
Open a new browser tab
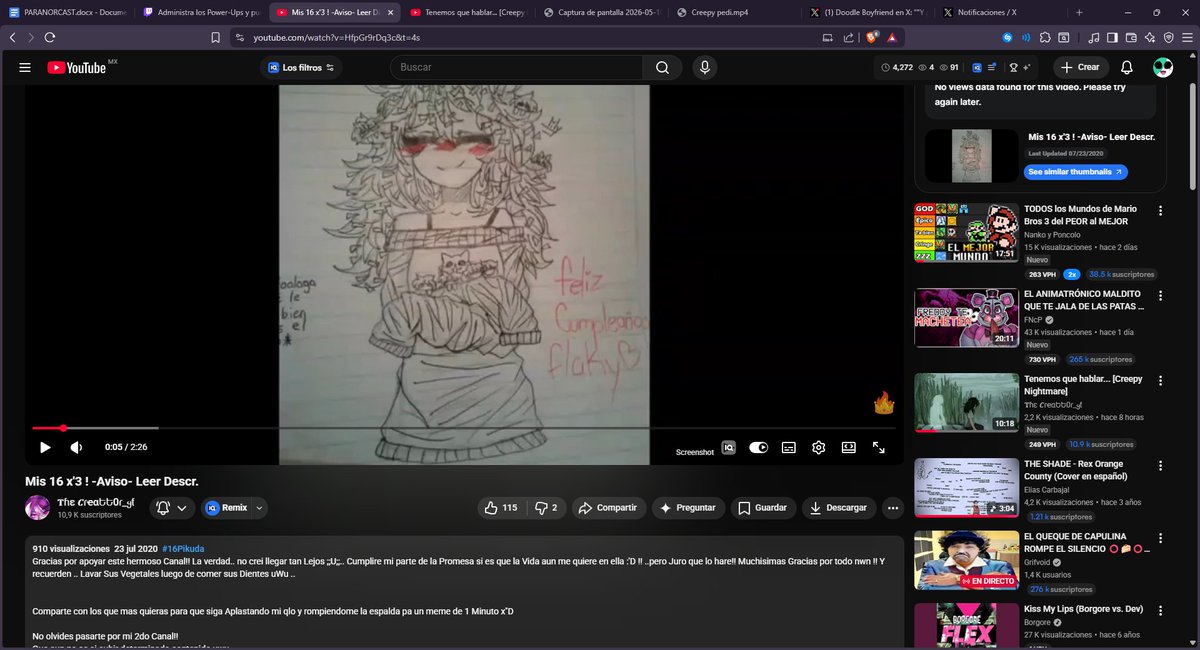[x=1078, y=12]
